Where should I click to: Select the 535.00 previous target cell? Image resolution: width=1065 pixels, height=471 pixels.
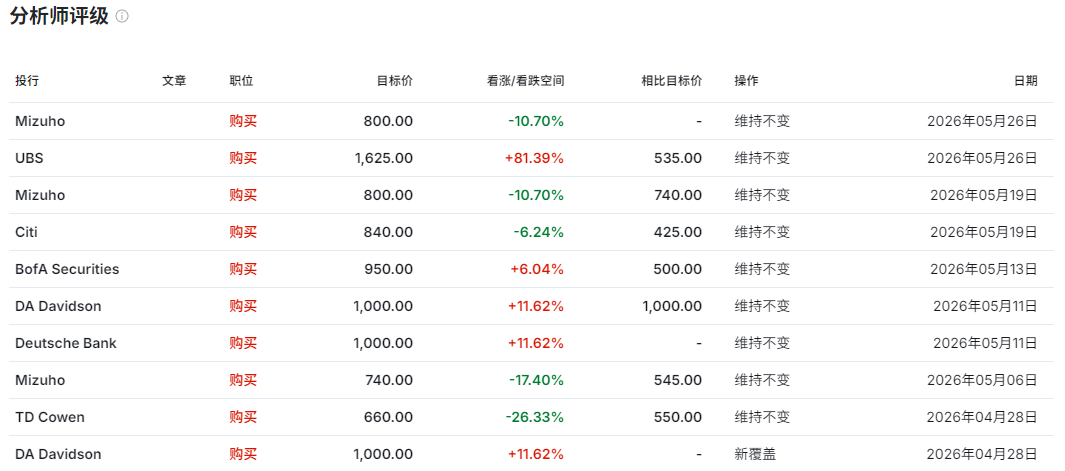(680, 158)
